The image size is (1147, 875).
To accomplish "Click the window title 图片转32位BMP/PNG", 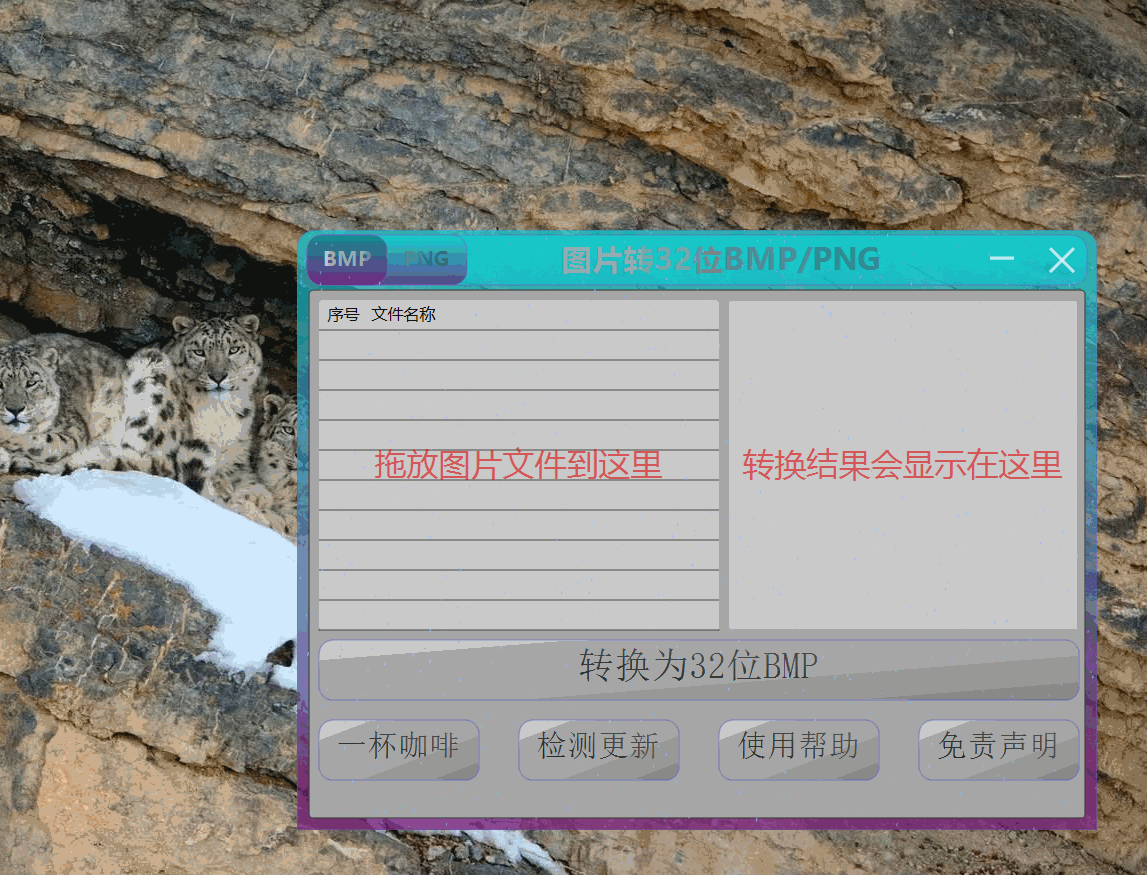I will click(x=721, y=260).
